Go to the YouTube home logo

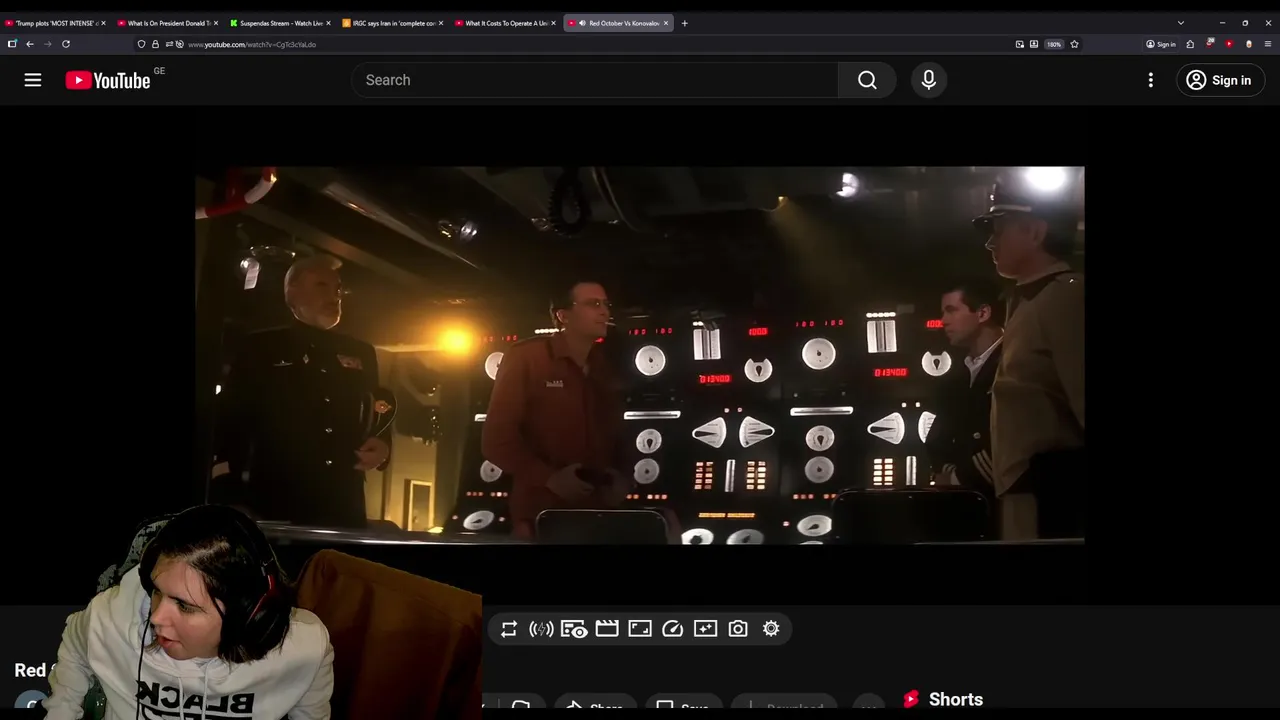pyautogui.click(x=108, y=80)
